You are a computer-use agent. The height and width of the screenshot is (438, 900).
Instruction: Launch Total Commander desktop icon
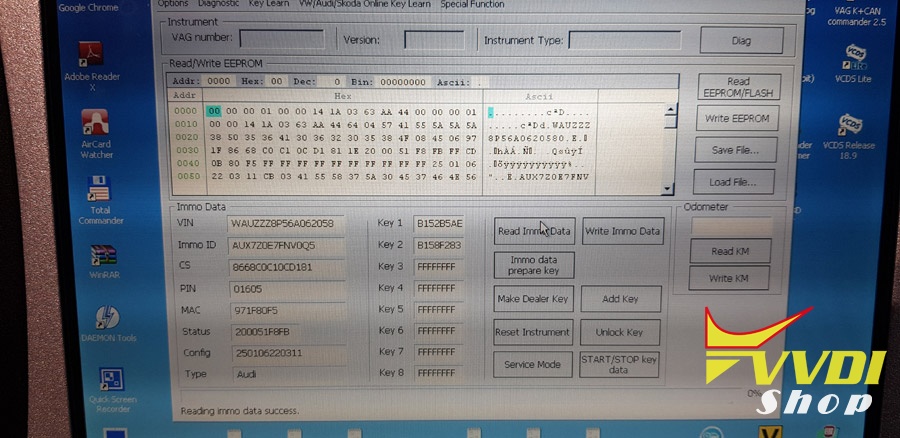pos(100,201)
